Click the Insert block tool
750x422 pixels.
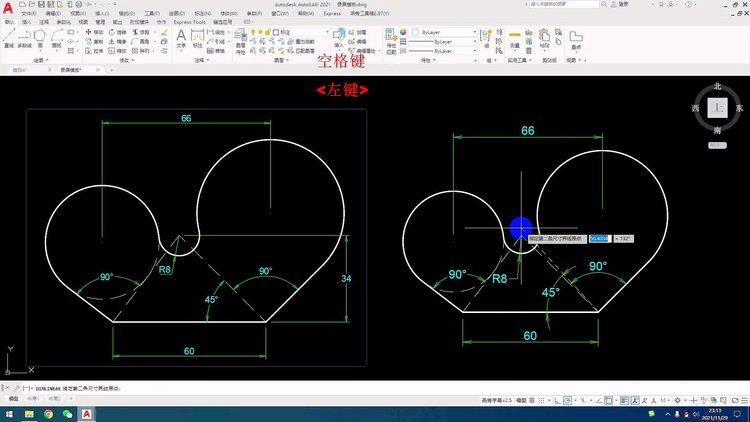(x=339, y=38)
